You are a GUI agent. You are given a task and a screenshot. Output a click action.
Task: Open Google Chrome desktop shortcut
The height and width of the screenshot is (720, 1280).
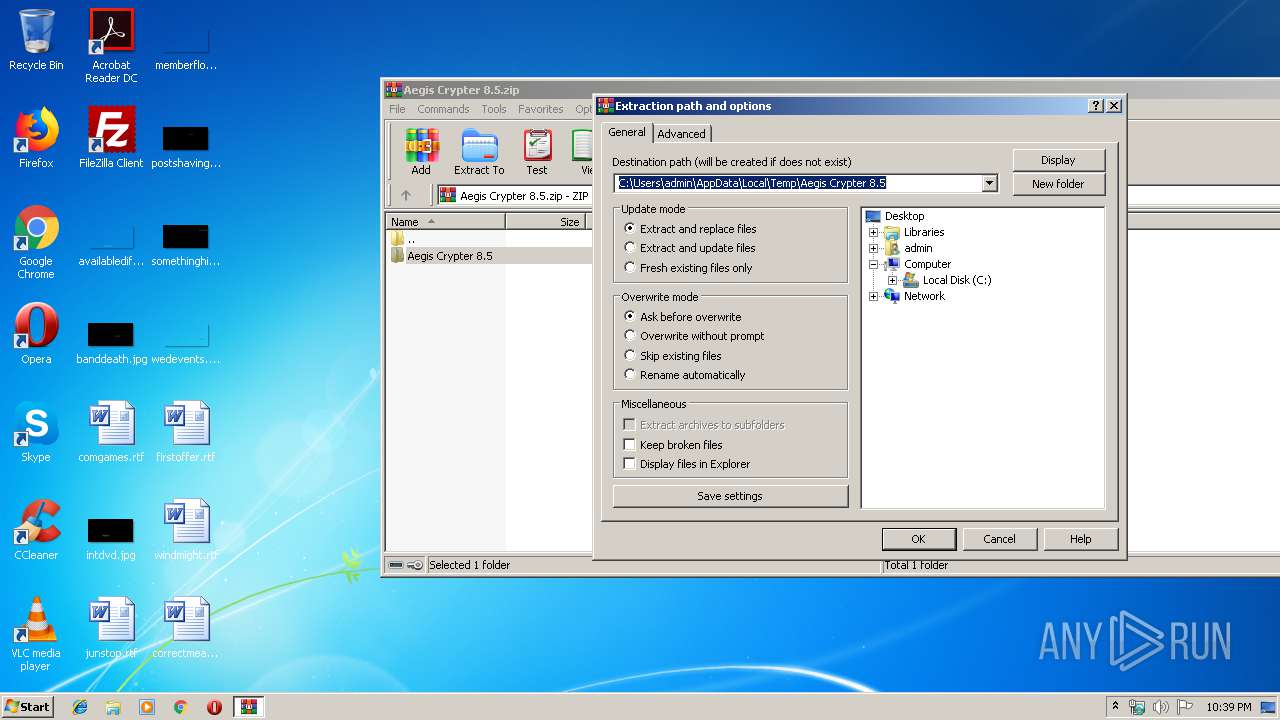click(36, 242)
